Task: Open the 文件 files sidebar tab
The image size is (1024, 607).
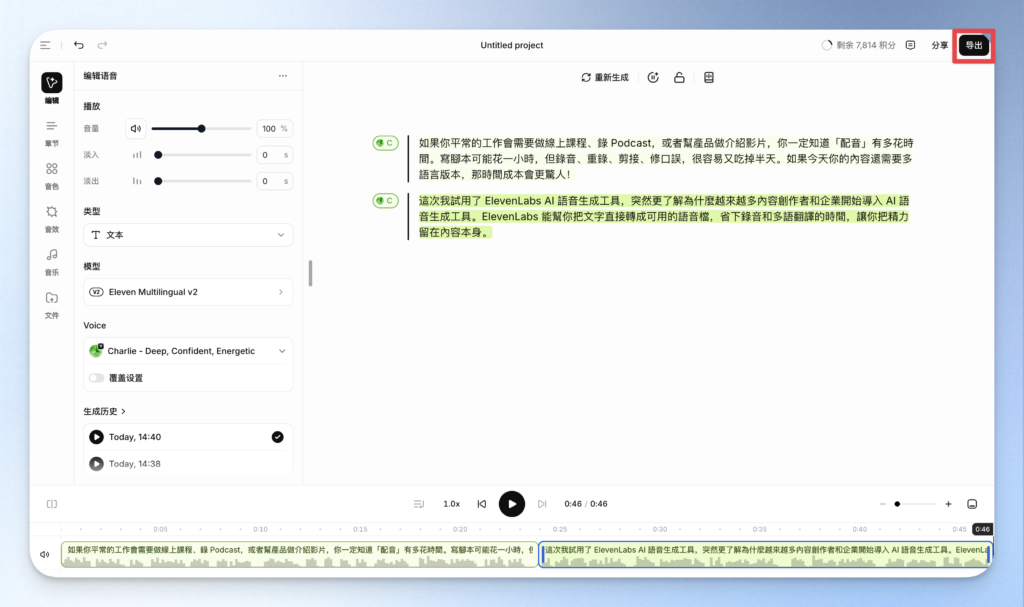Action: click(52, 305)
